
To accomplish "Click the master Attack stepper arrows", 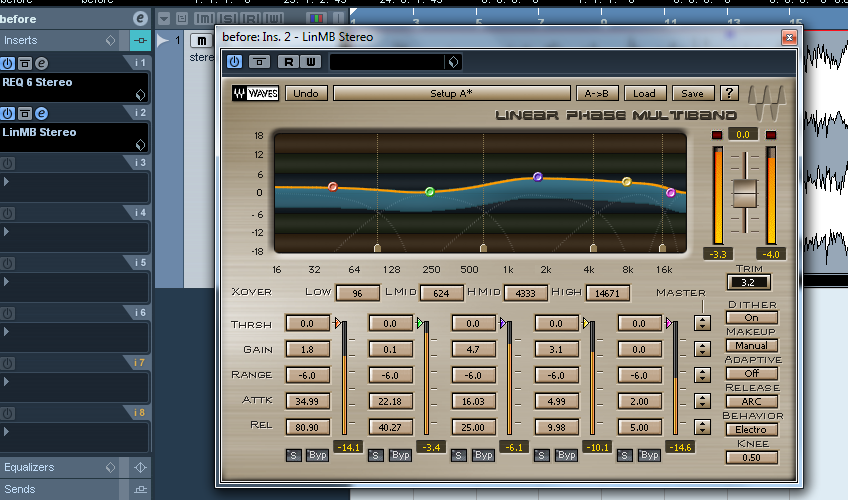I will click(x=702, y=401).
